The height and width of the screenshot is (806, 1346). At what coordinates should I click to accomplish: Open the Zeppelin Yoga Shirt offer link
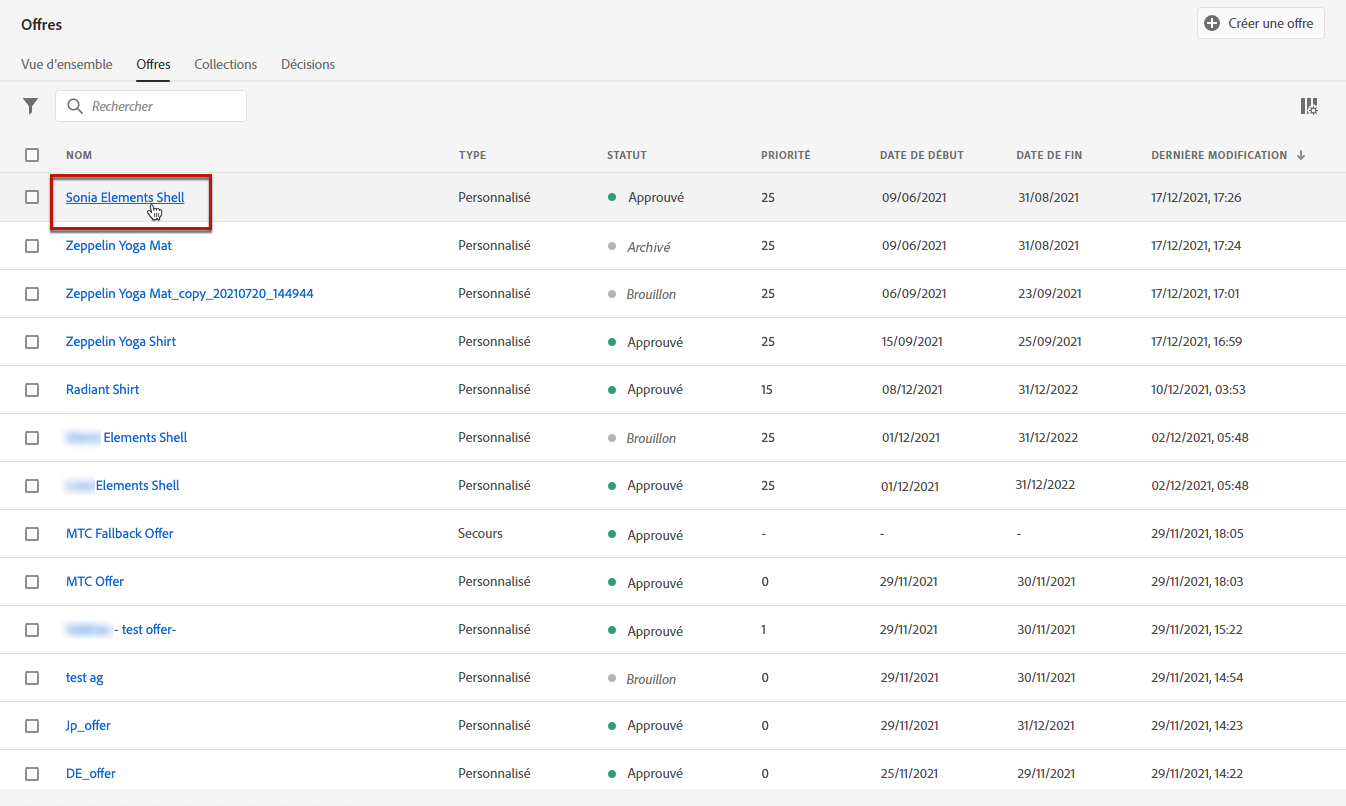pyautogui.click(x=121, y=342)
